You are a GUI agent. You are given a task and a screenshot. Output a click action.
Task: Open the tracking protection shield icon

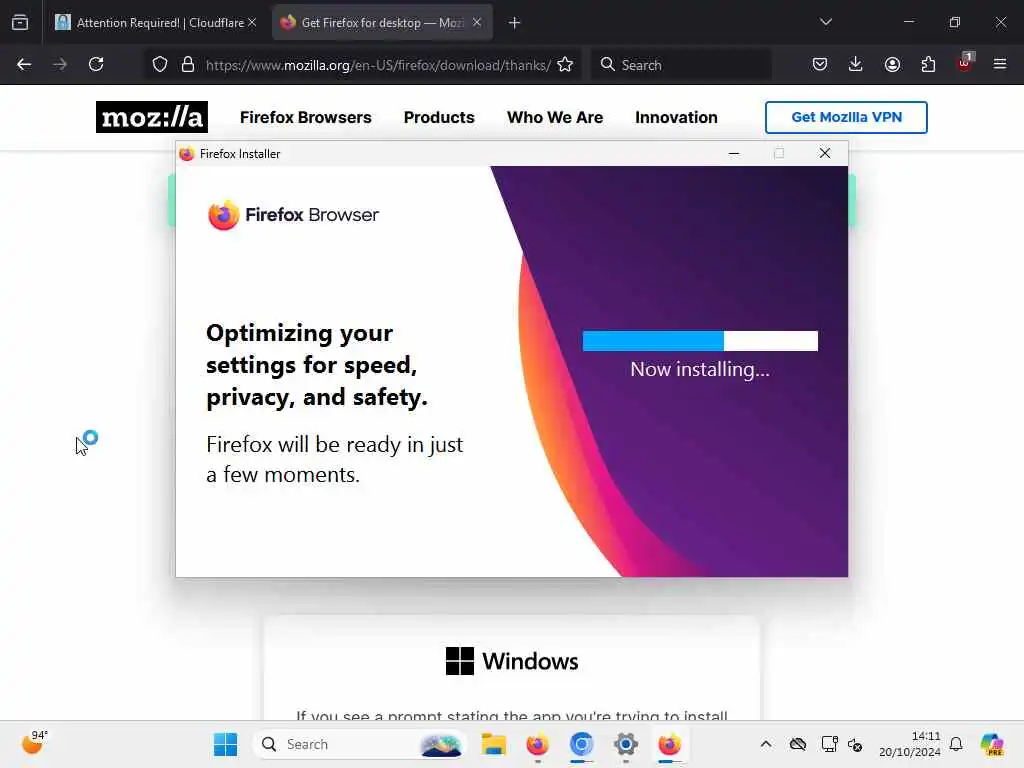pyautogui.click(x=160, y=65)
